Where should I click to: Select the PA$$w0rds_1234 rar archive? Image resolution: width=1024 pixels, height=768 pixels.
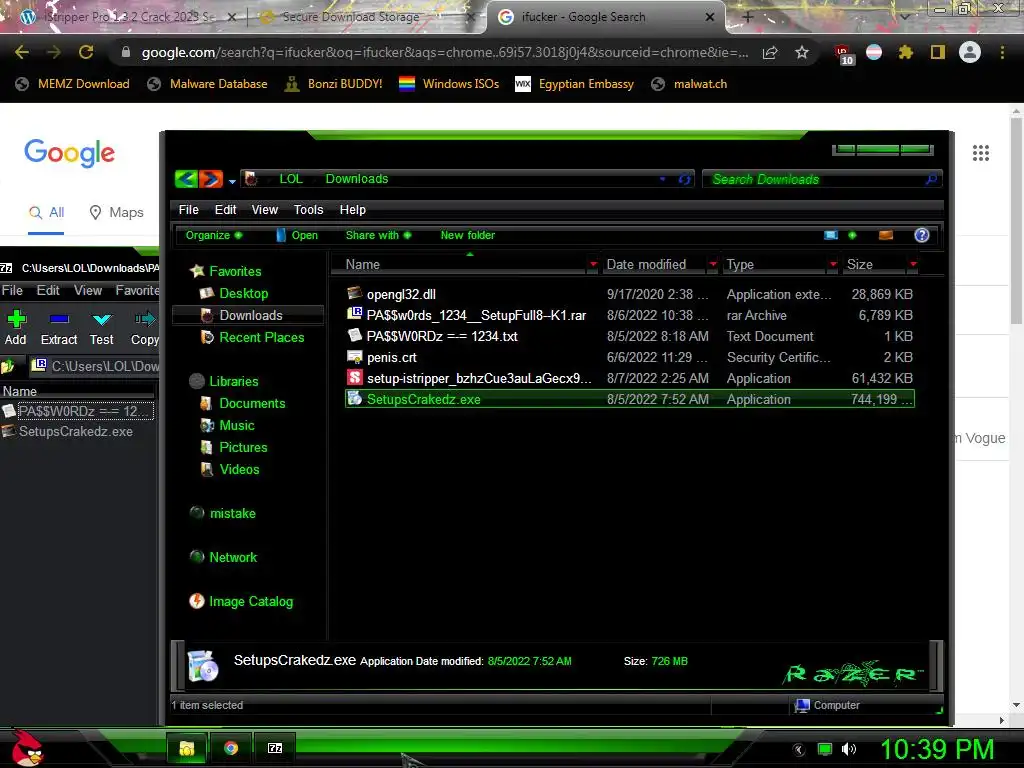[x=476, y=315]
